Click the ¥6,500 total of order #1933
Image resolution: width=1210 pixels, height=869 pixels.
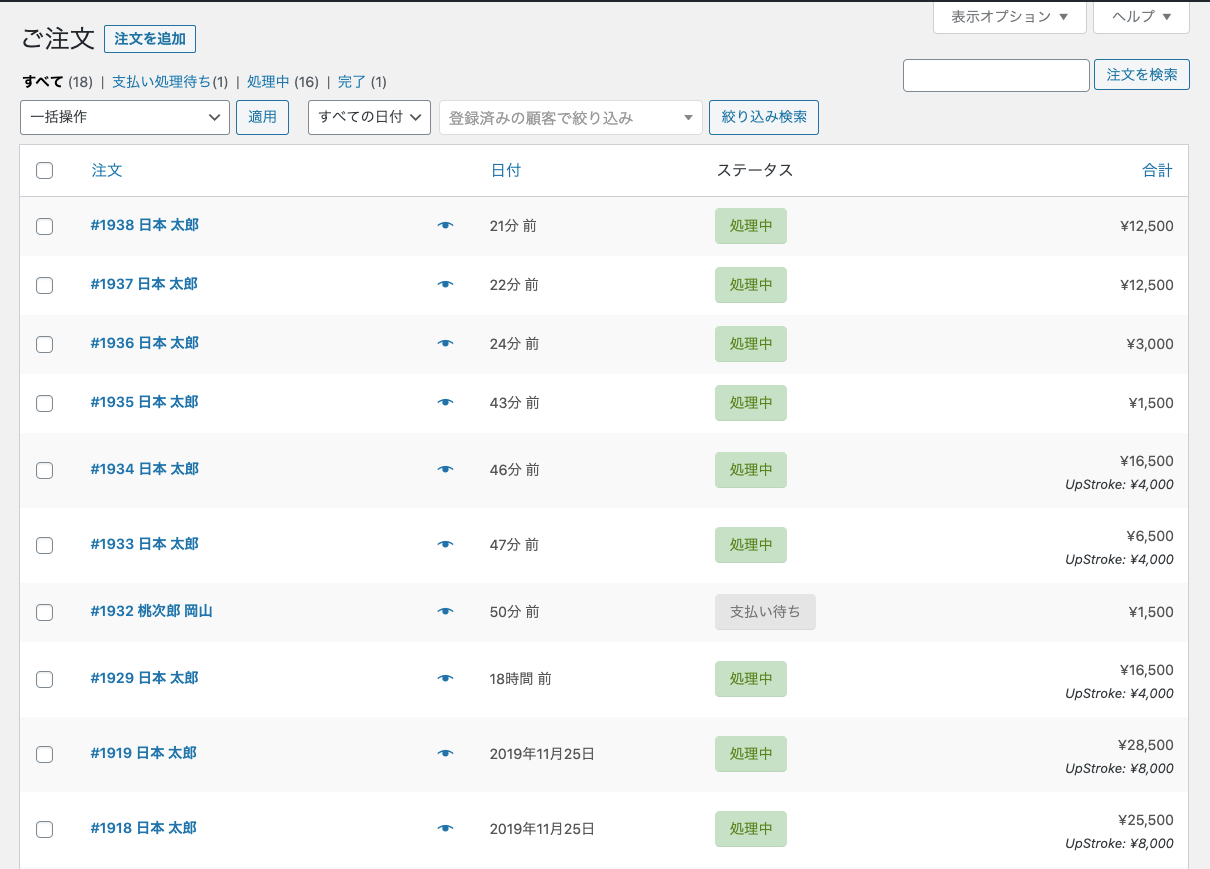1150,536
